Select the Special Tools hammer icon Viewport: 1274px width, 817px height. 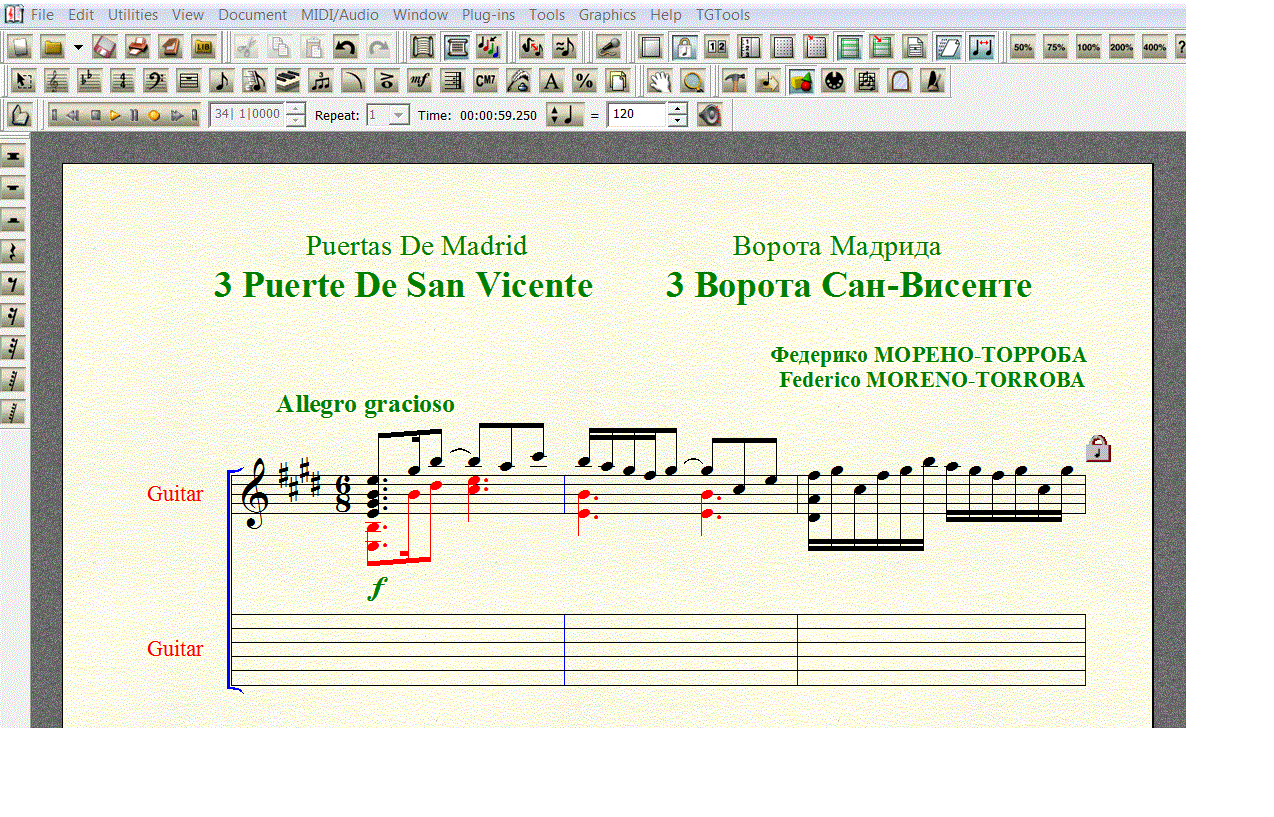point(734,81)
